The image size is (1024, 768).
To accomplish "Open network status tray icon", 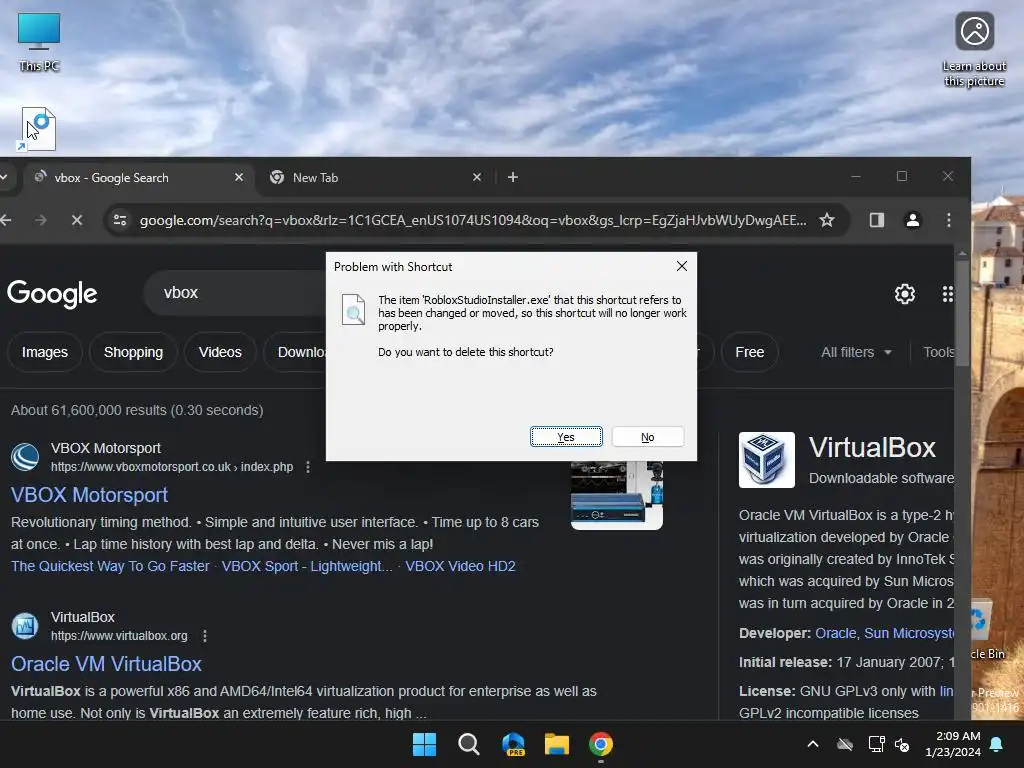I will point(876,744).
